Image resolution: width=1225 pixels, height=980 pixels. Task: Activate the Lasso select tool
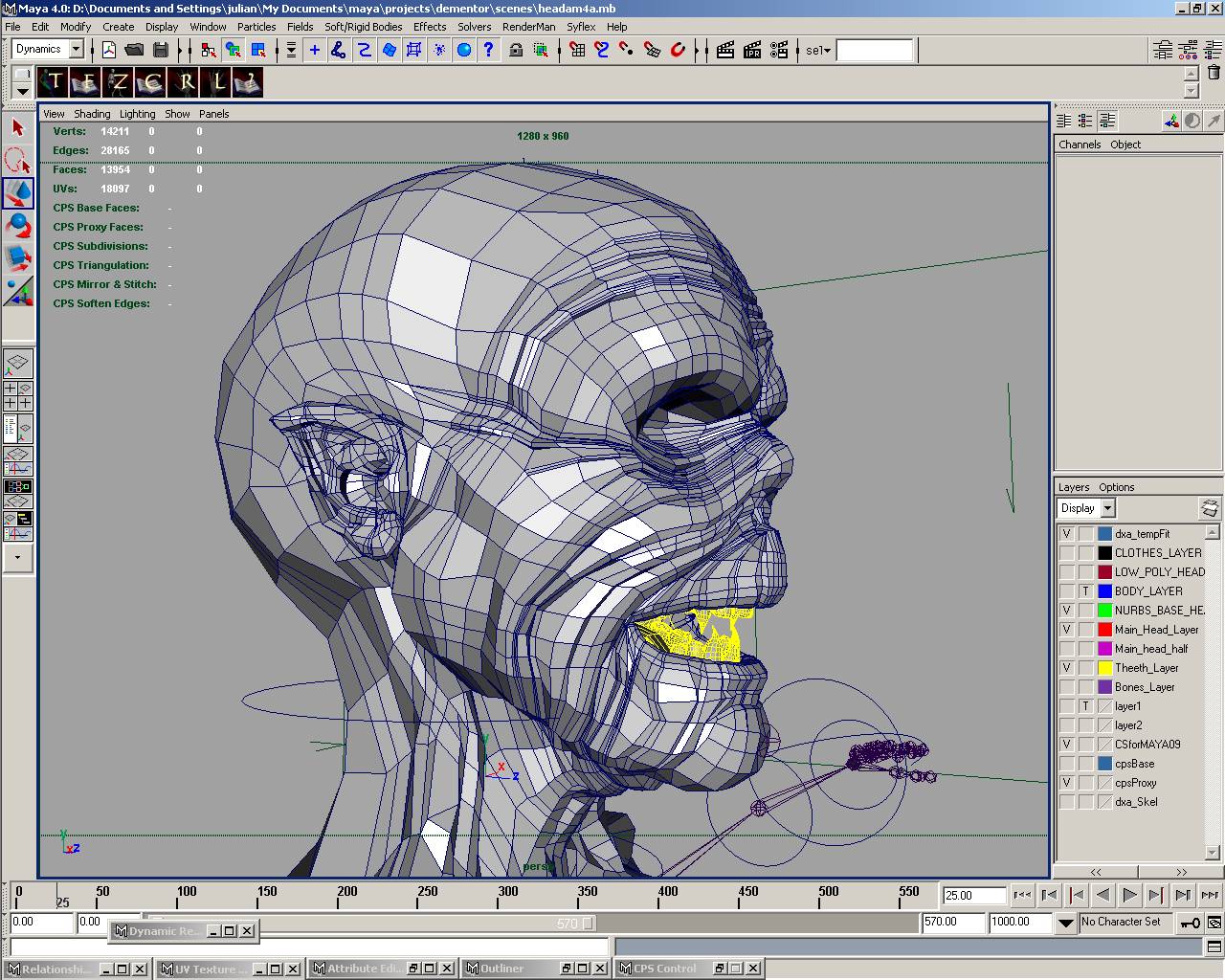coord(18,160)
